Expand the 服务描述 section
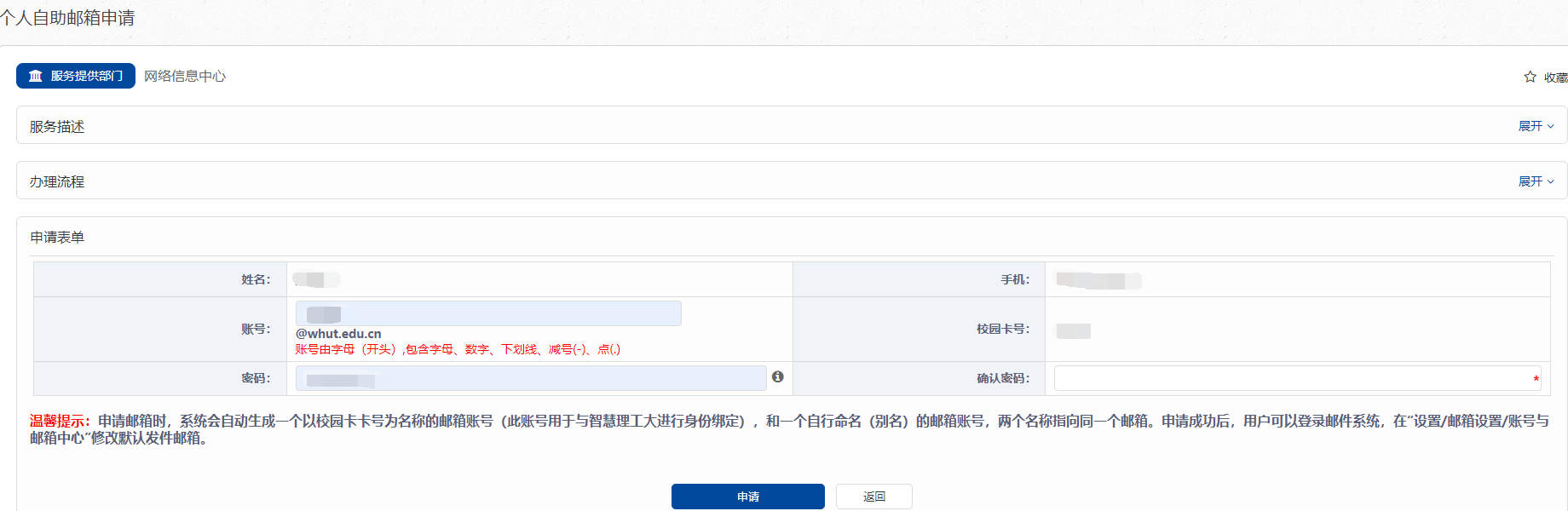 coord(1536,126)
